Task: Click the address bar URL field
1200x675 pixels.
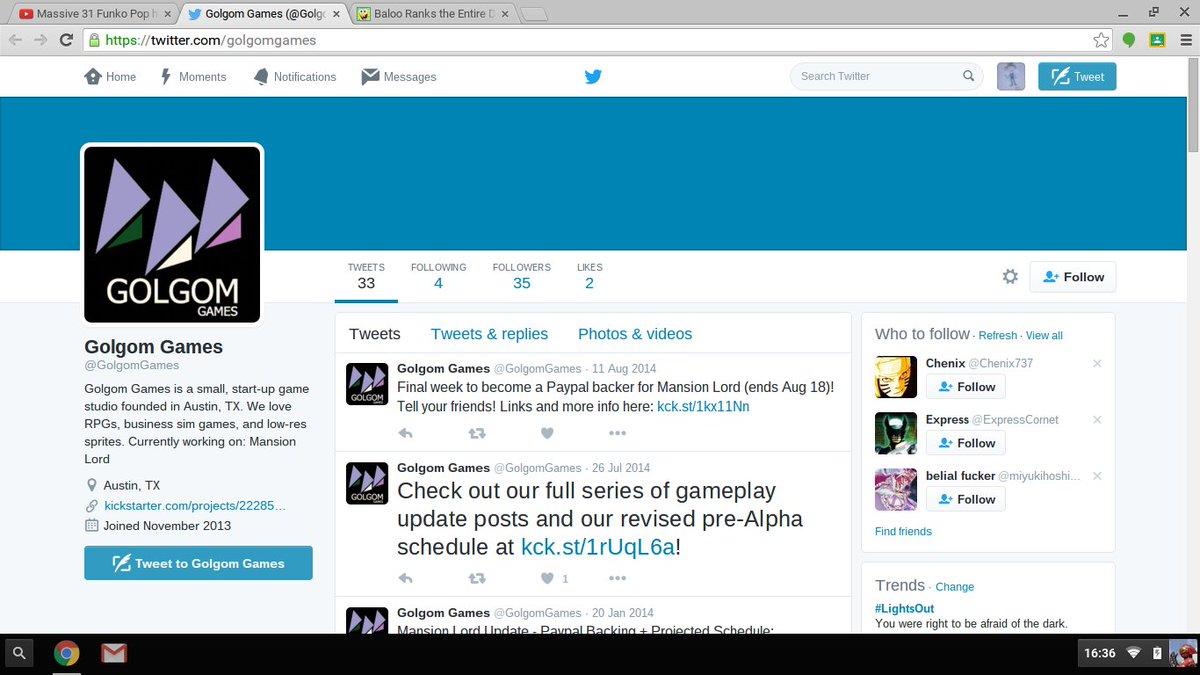Action: pyautogui.click(x=599, y=40)
